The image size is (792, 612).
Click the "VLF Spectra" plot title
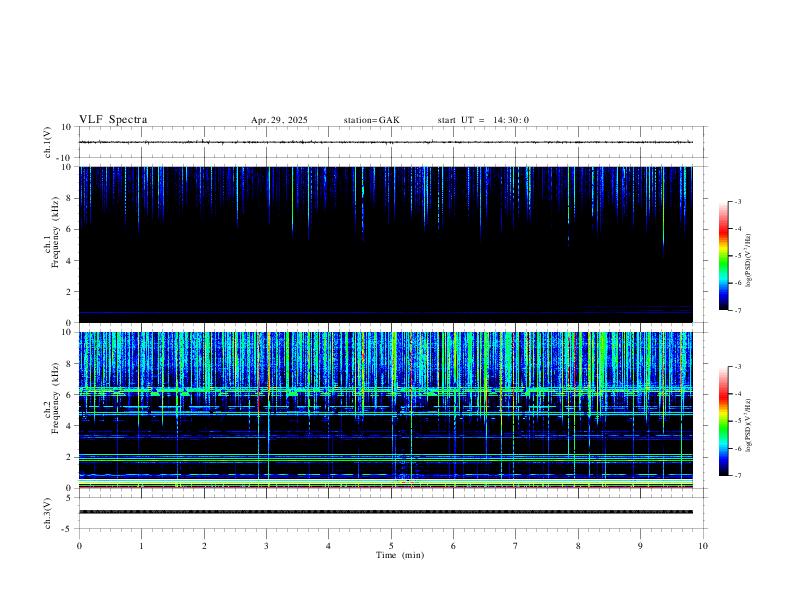point(113,120)
